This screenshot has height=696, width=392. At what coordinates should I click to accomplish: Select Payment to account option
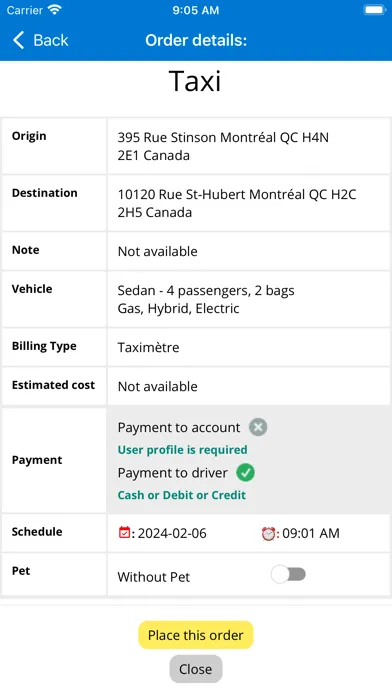coord(178,427)
